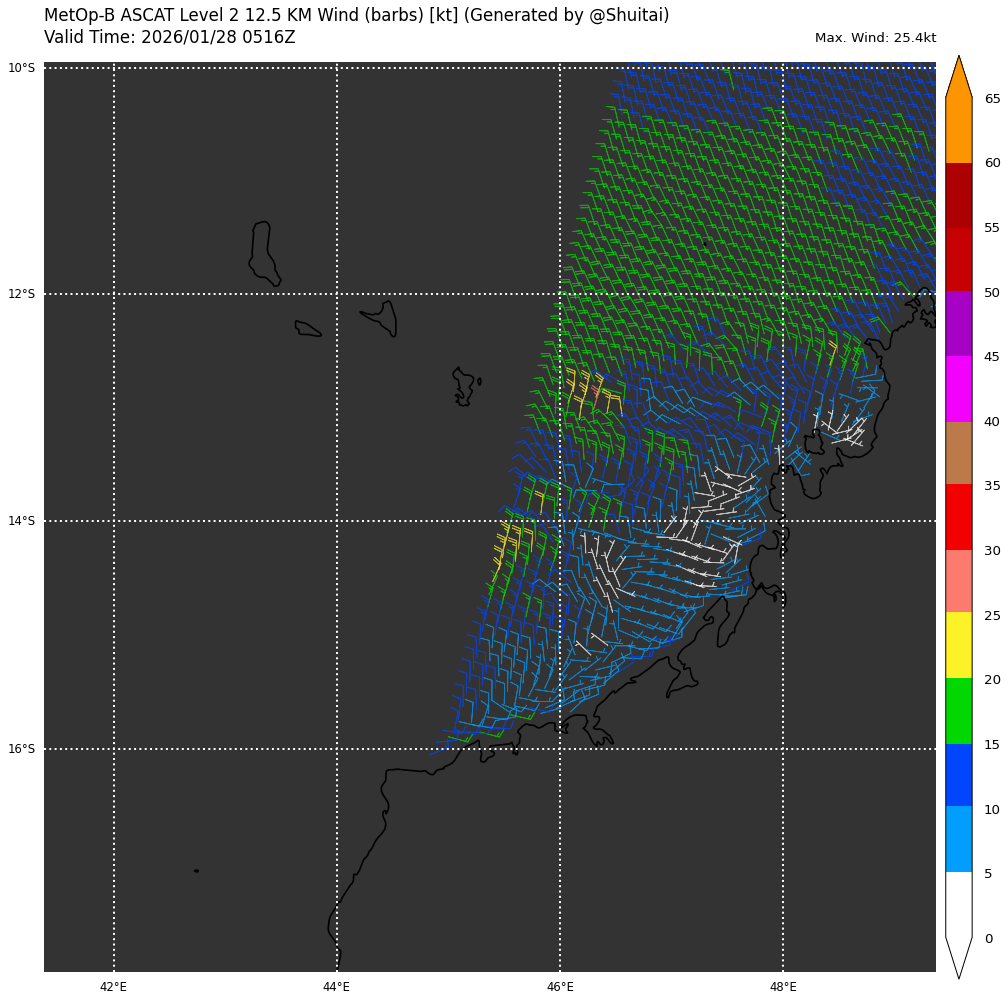The width and height of the screenshot is (1008, 1001).
Task: Click the 14°S latitude axis label
Action: [x=21, y=521]
